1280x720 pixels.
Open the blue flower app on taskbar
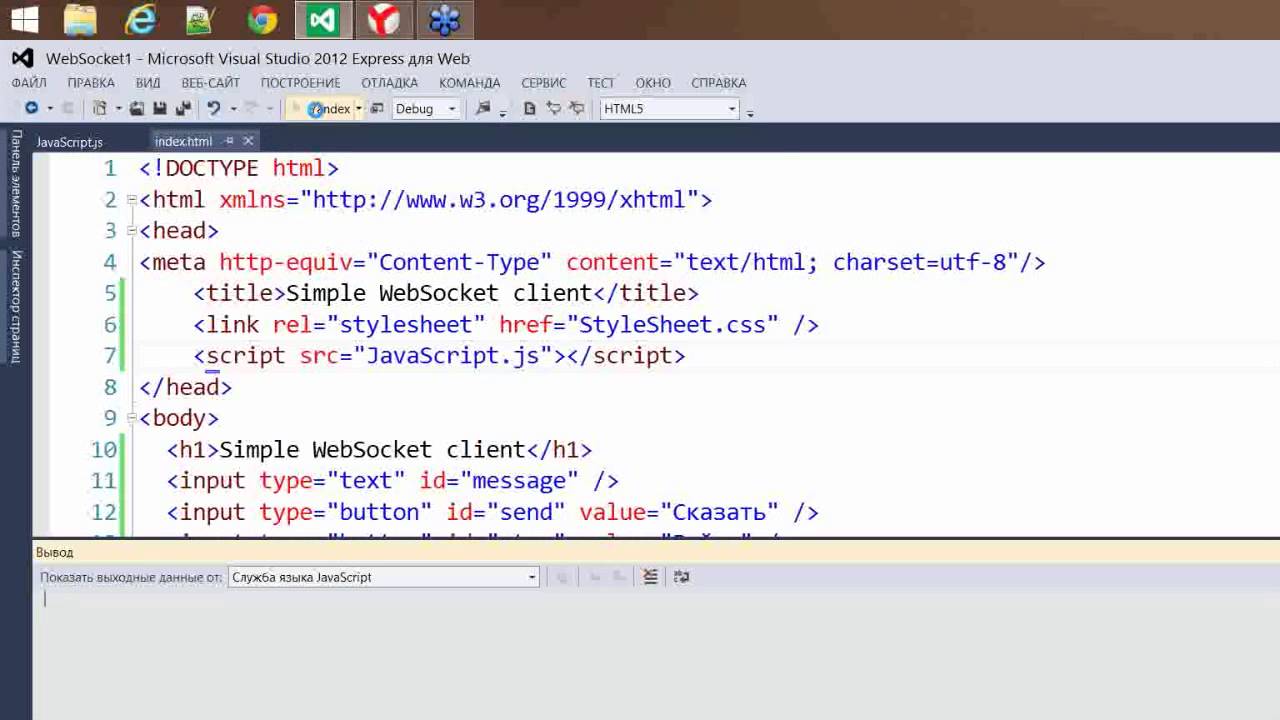coord(445,19)
